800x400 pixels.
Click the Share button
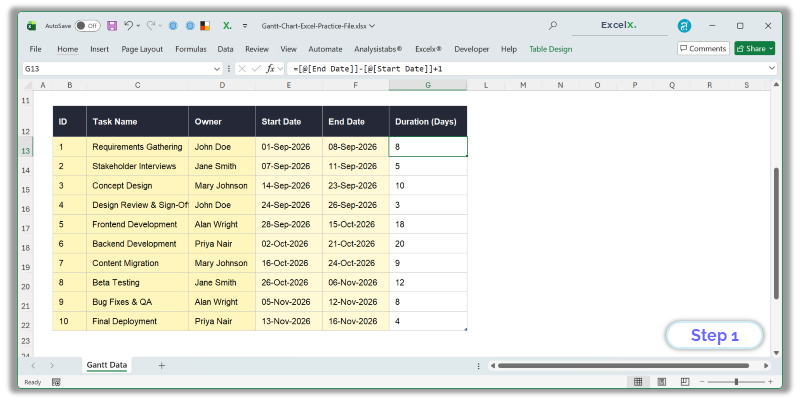click(755, 48)
